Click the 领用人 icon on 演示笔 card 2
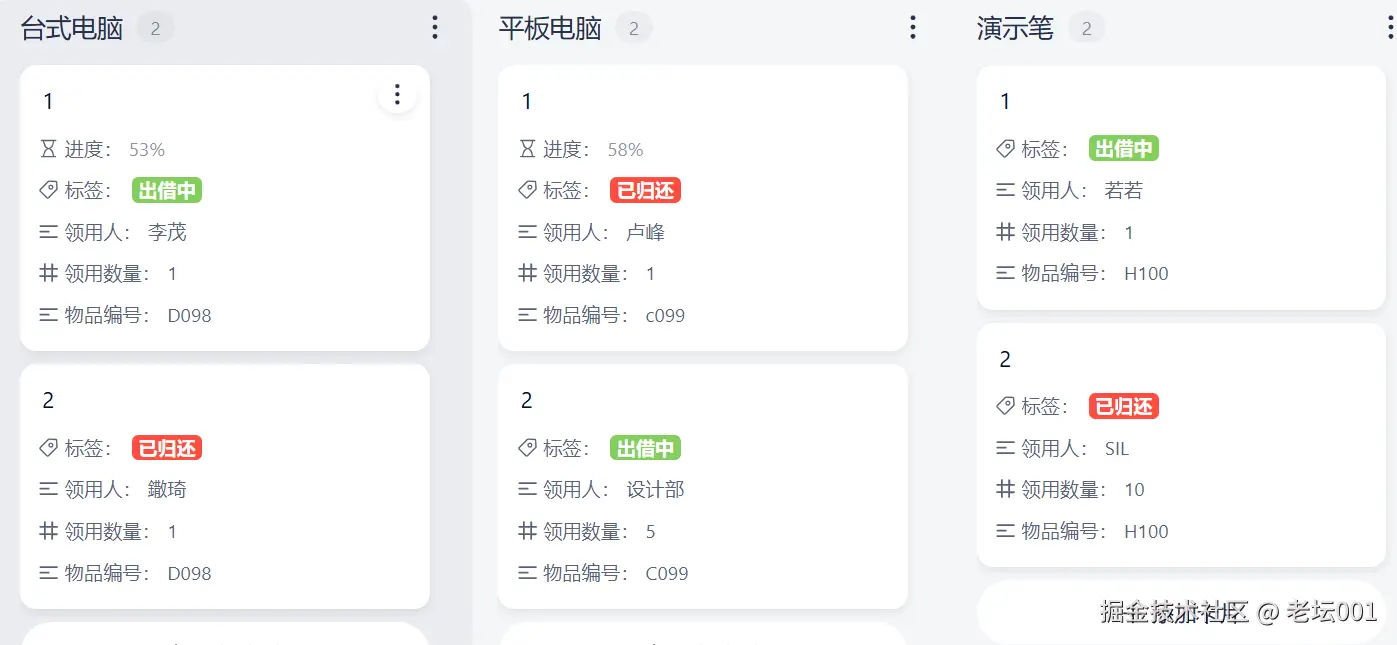 point(1007,448)
